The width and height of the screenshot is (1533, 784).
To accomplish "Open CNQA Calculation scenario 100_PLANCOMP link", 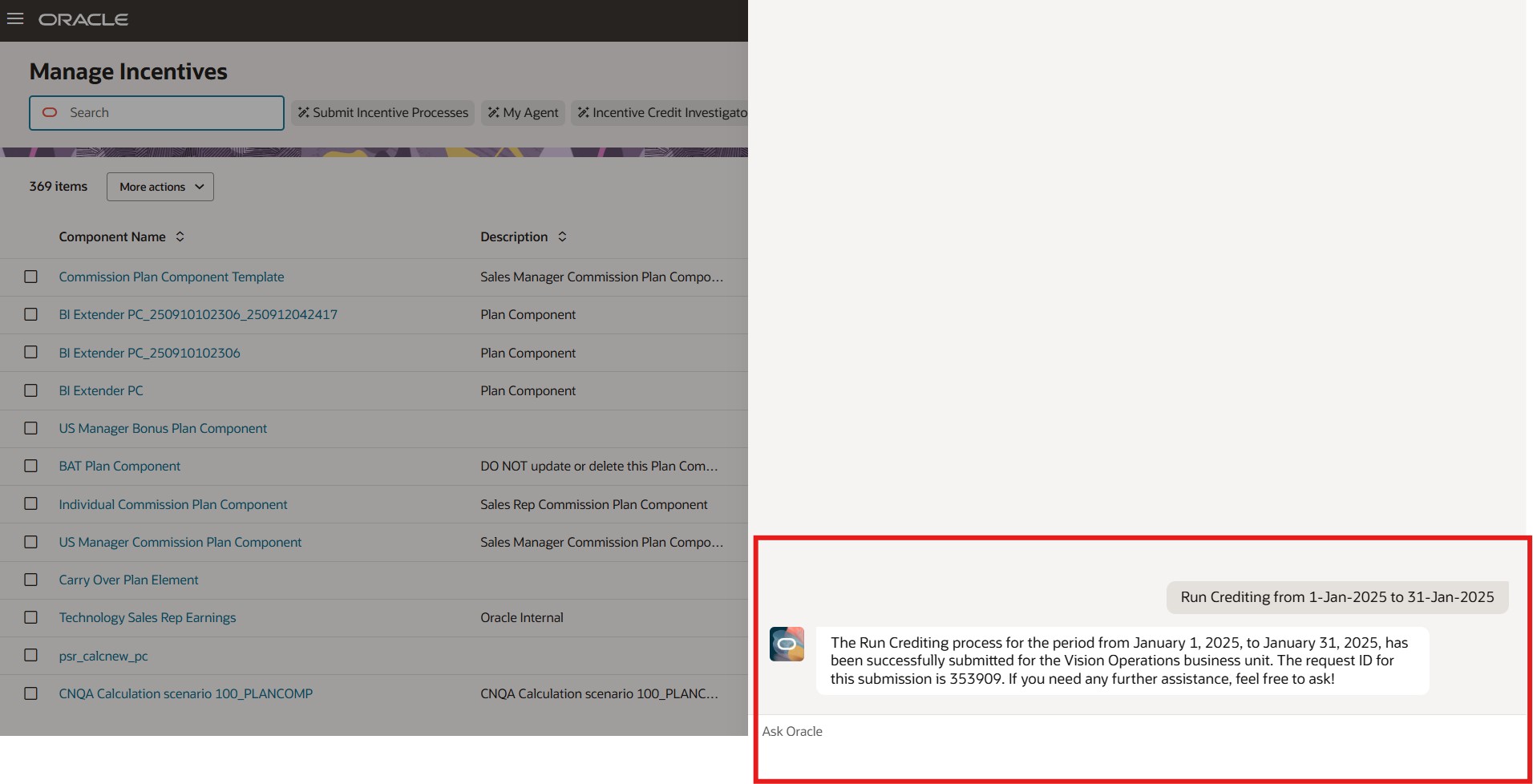I will pyautogui.click(x=186, y=693).
